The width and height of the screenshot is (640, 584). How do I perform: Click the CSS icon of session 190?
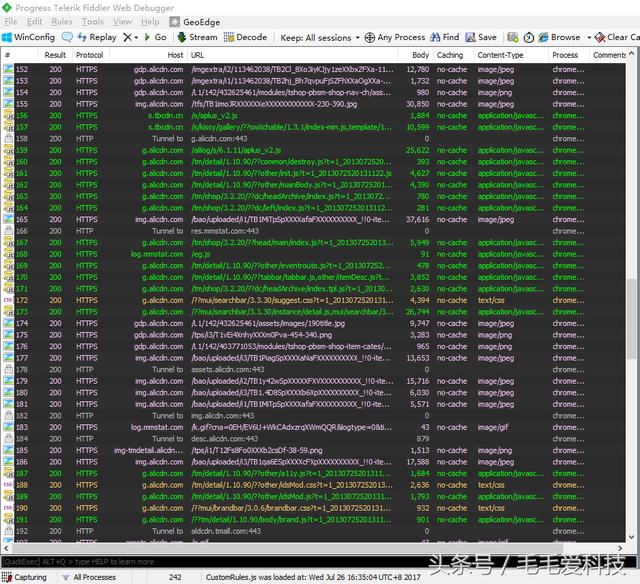(8, 508)
